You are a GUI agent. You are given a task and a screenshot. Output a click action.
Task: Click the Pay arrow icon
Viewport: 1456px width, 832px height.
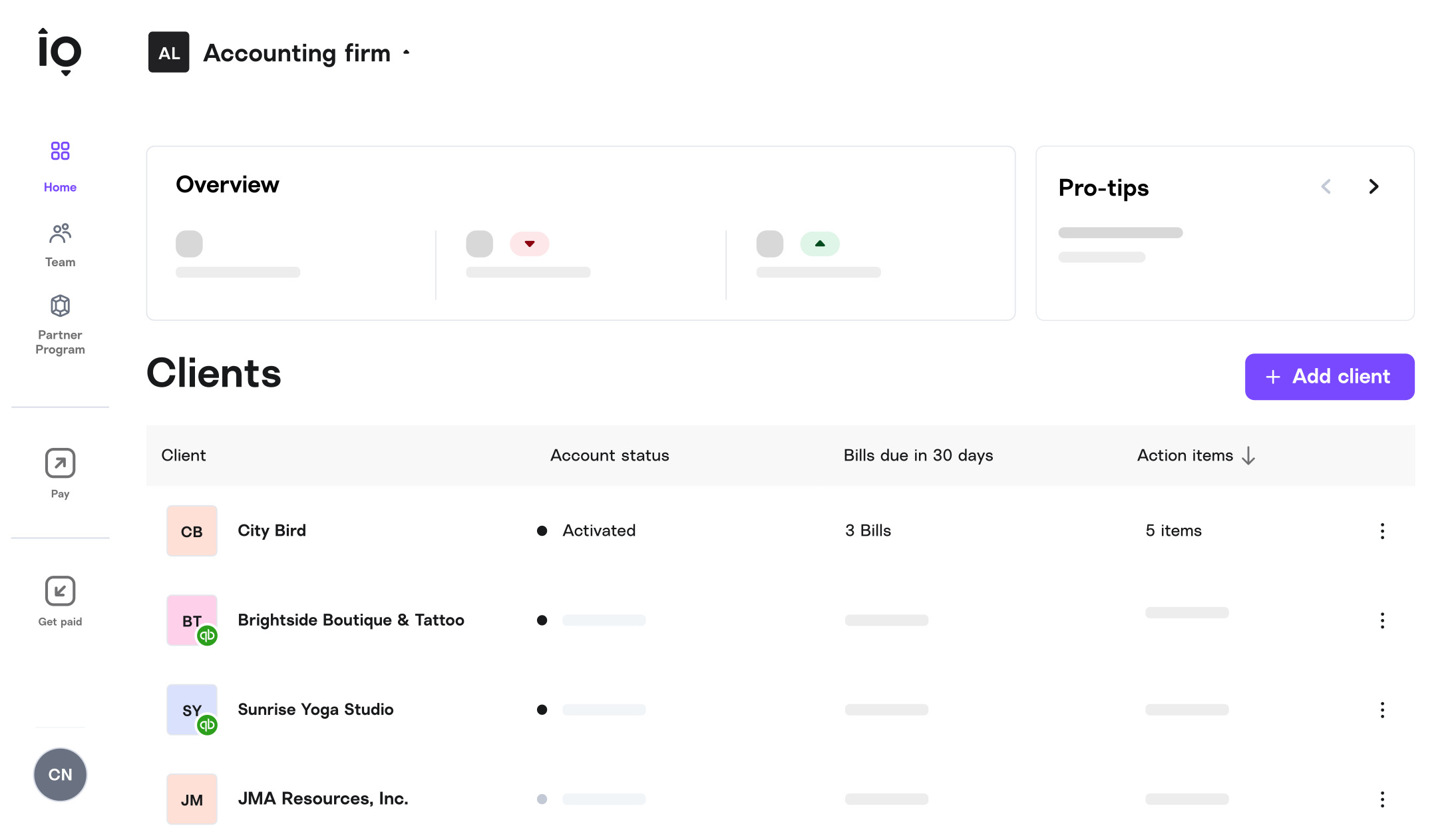60,463
